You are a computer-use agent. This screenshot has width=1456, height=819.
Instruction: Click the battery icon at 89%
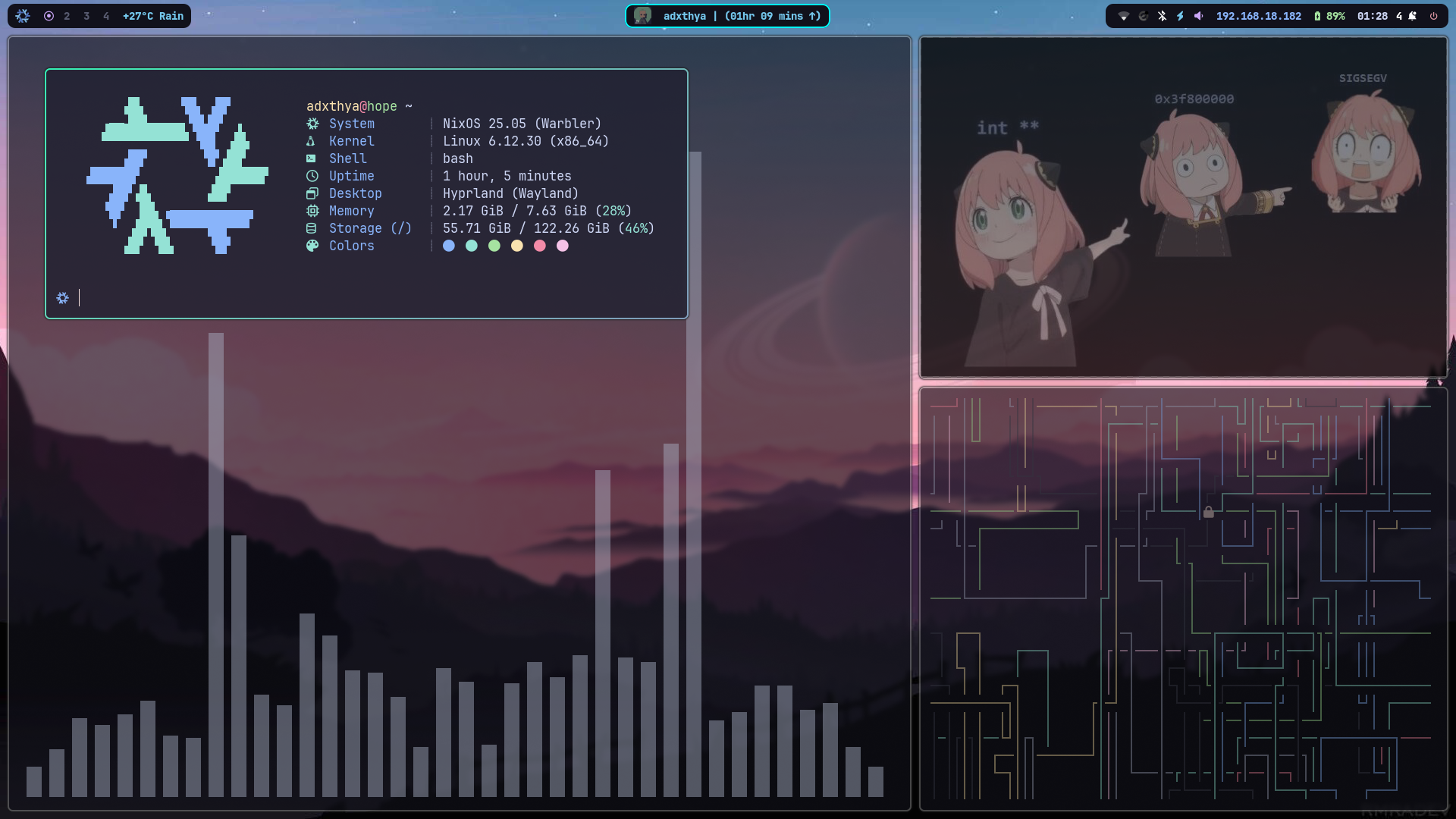pos(1317,16)
